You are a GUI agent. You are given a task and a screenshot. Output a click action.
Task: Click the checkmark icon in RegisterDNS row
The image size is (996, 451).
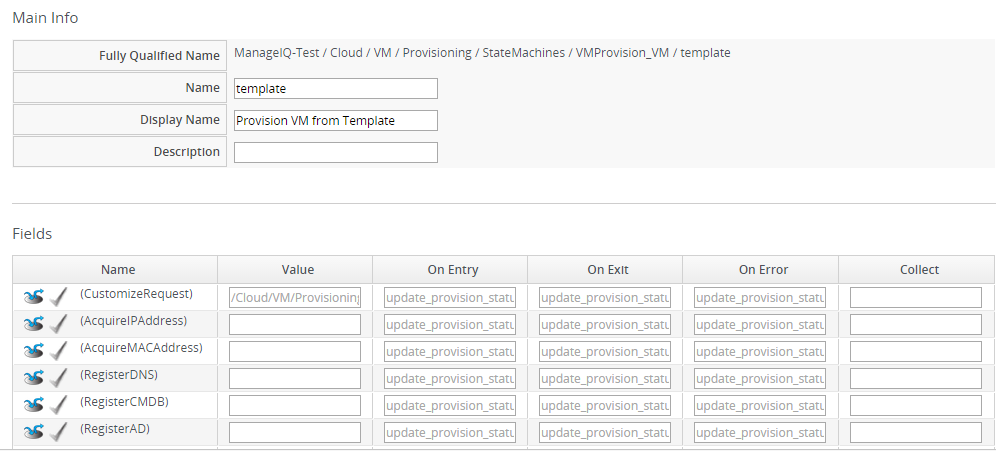pos(58,378)
